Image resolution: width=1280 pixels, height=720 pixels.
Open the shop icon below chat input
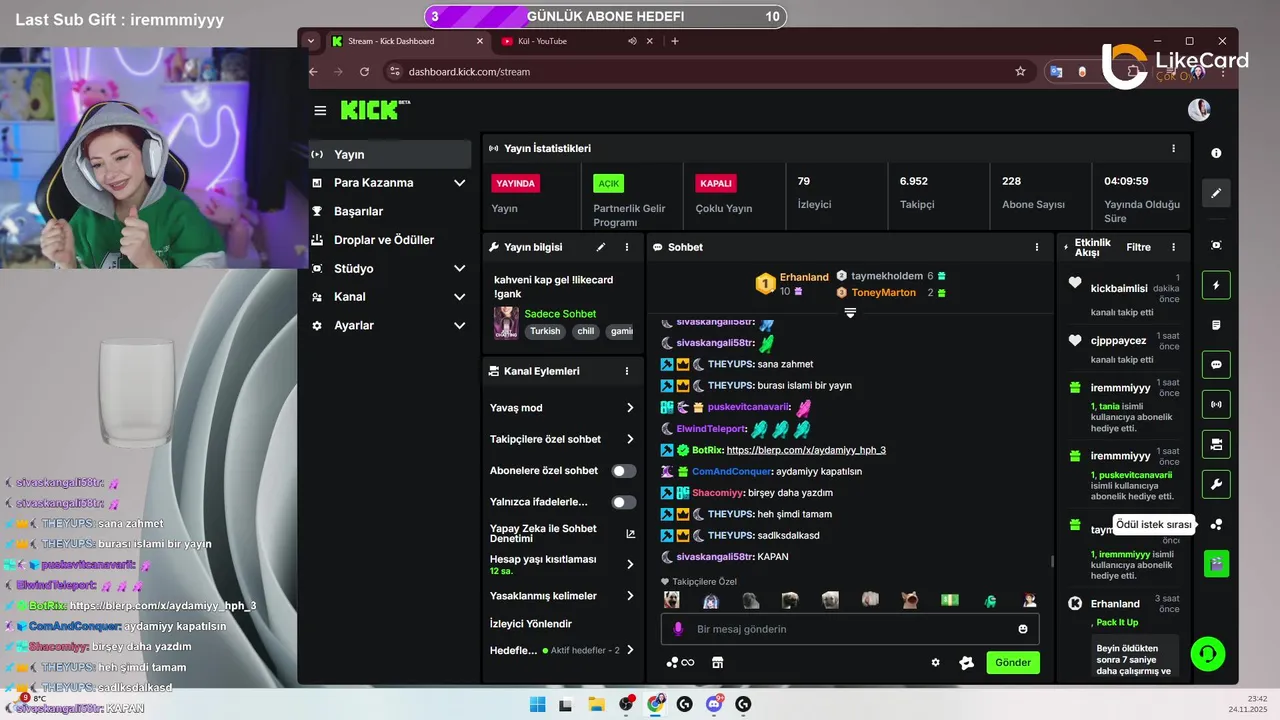(x=717, y=662)
